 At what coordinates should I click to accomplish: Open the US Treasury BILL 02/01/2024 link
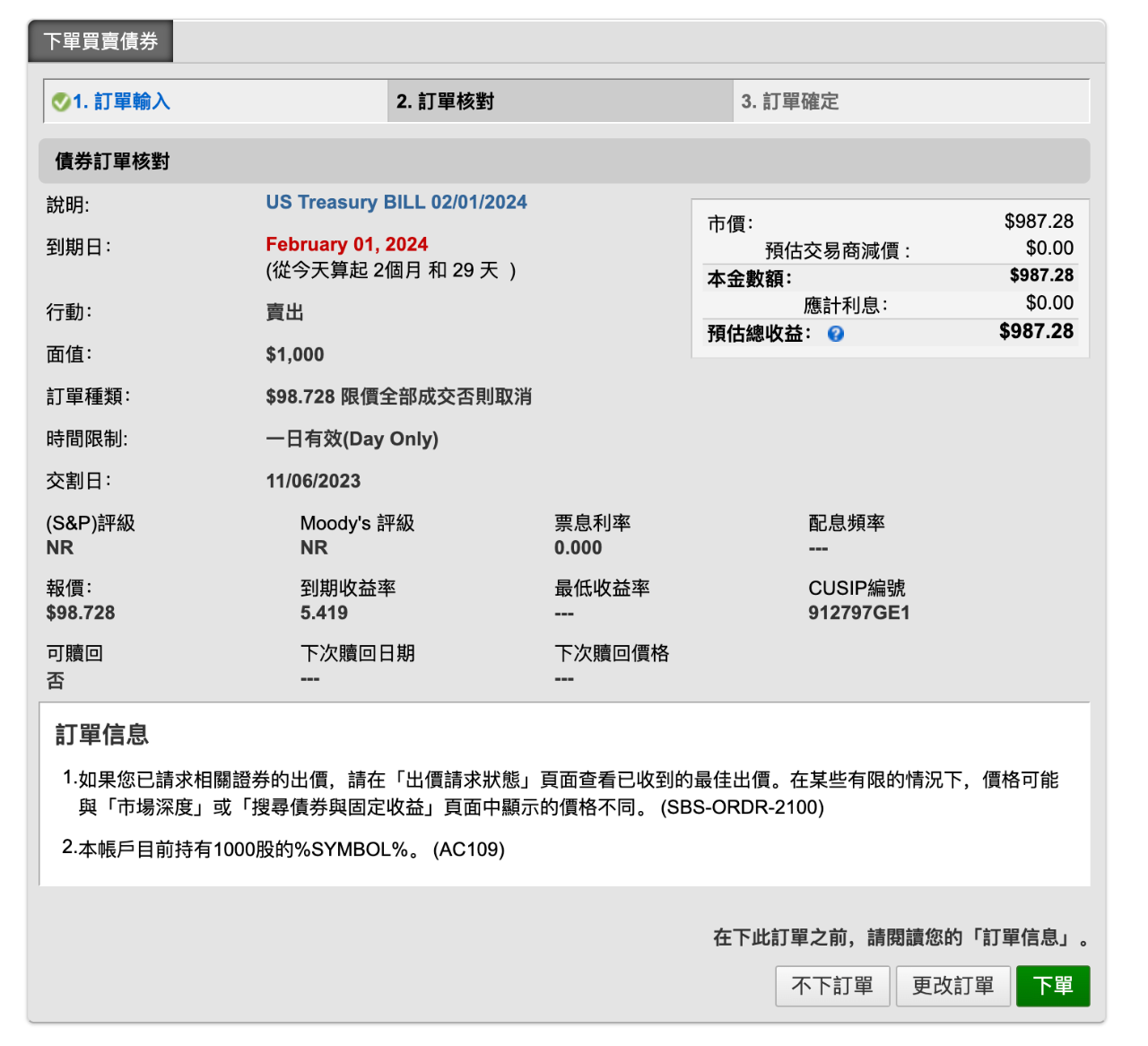pyautogui.click(x=396, y=202)
